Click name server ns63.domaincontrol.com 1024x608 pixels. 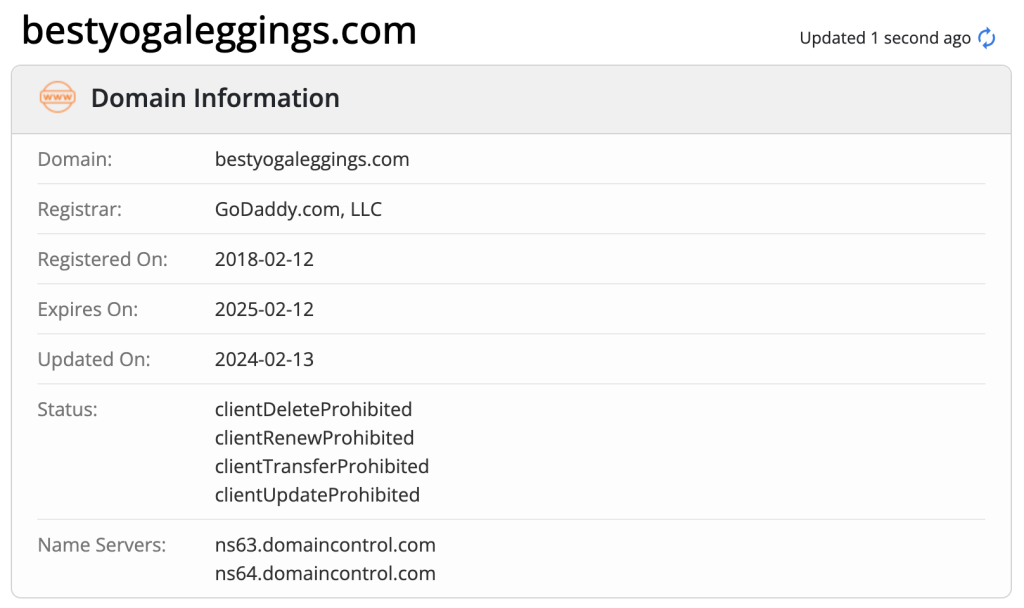(x=325, y=545)
